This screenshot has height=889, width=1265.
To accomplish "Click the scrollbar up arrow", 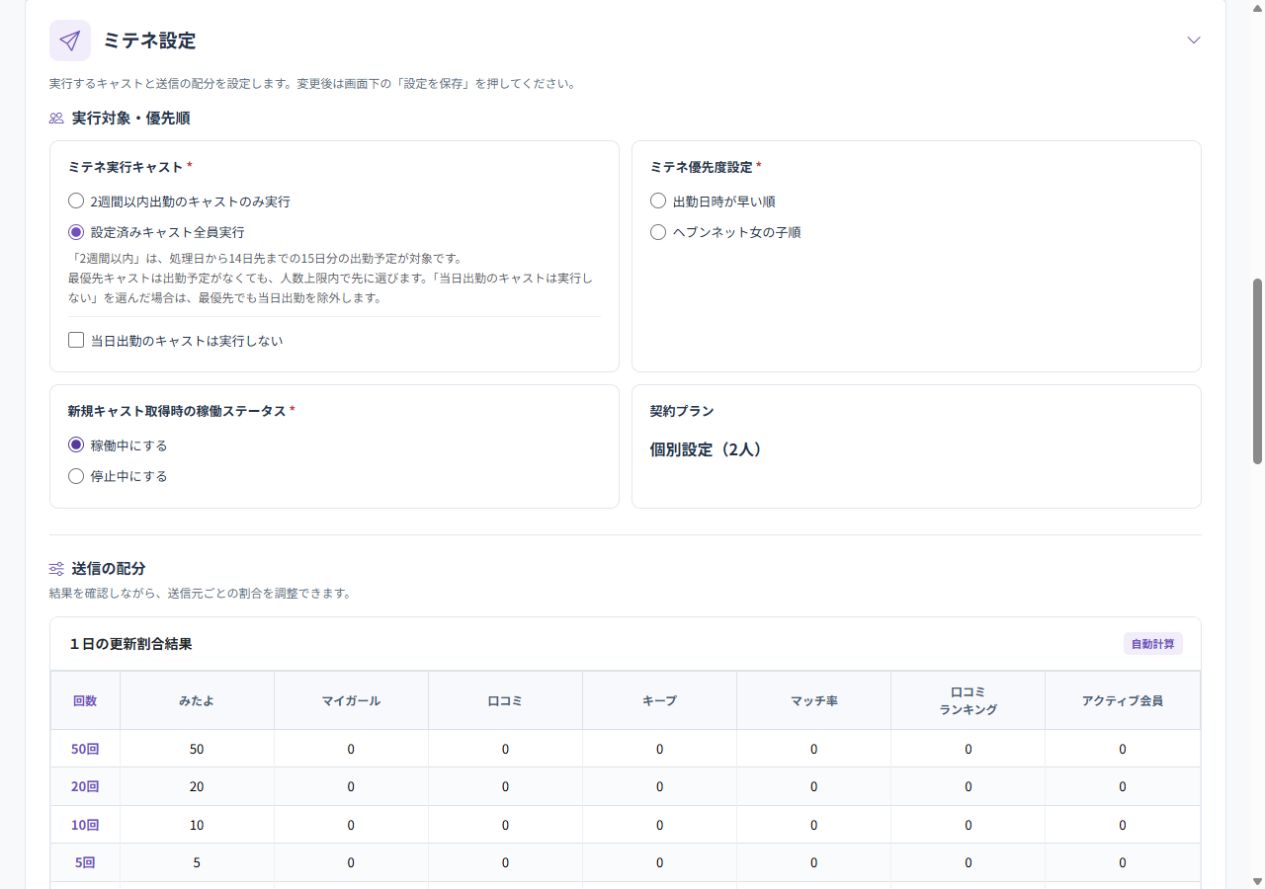I will (1257, 8).
